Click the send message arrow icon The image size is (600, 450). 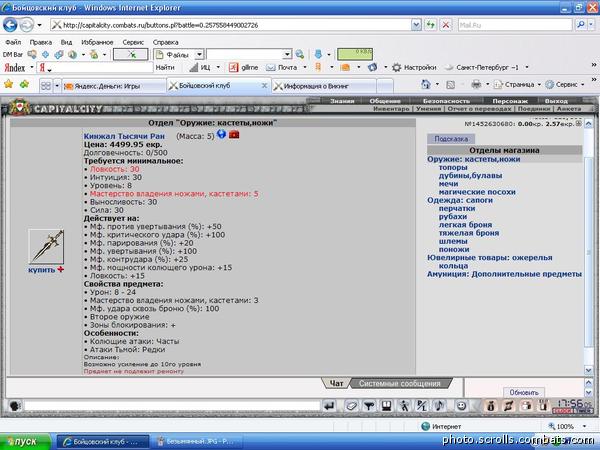329,406
